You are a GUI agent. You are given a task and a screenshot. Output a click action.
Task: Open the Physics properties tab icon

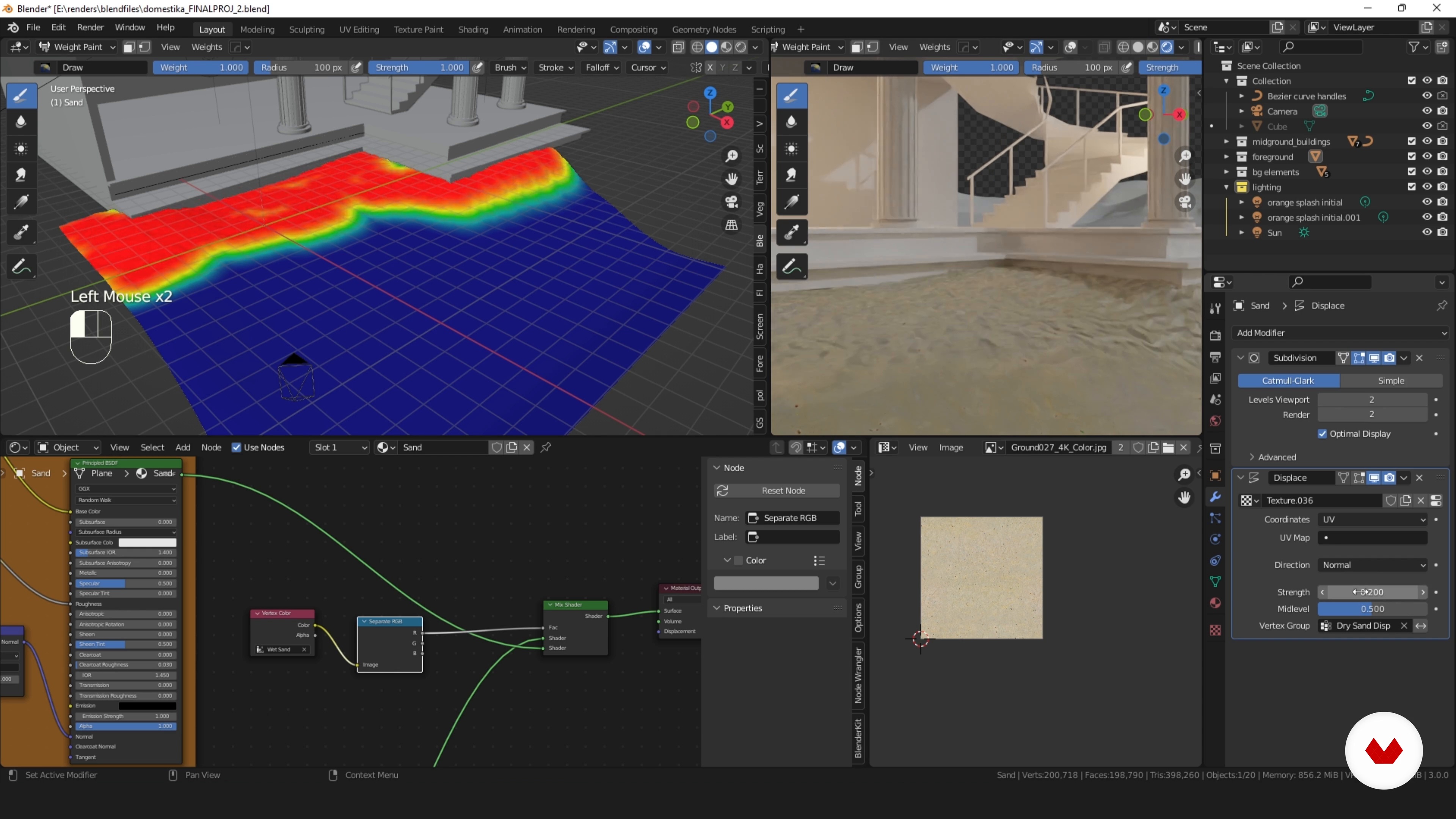(1215, 539)
